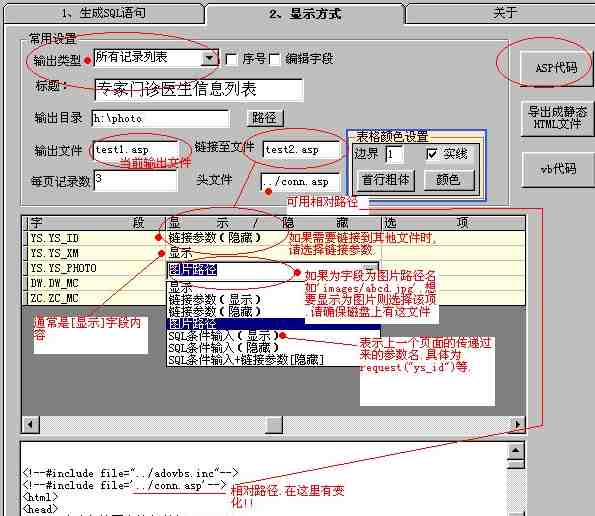The width and height of the screenshot is (595, 516).
Task: Choose SQL条件输入（隐藏）option
Action: coord(223,347)
